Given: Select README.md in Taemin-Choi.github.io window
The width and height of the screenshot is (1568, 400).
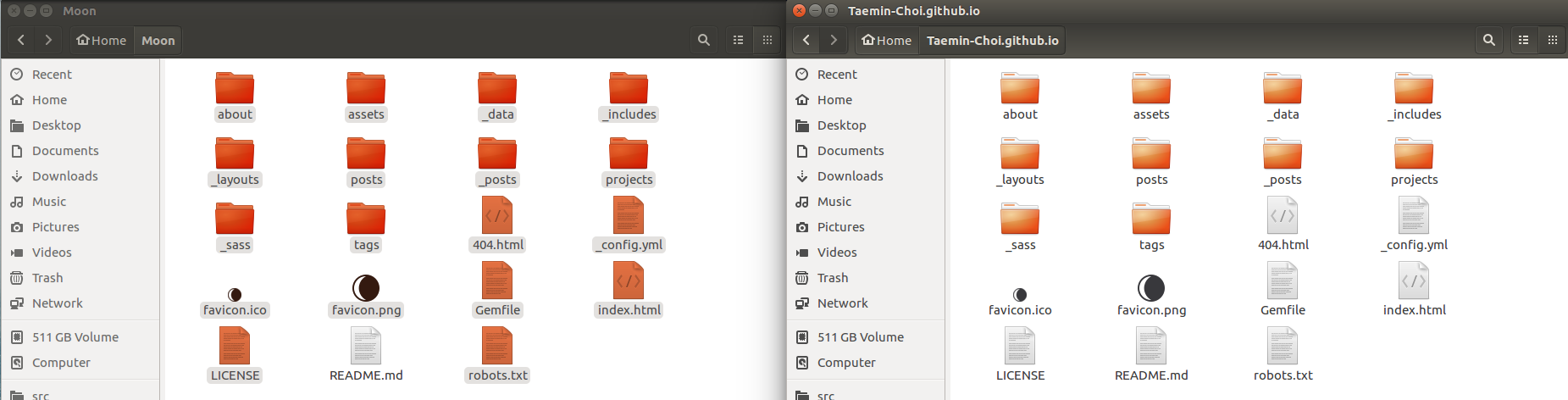Looking at the screenshot, I should coord(1151,355).
